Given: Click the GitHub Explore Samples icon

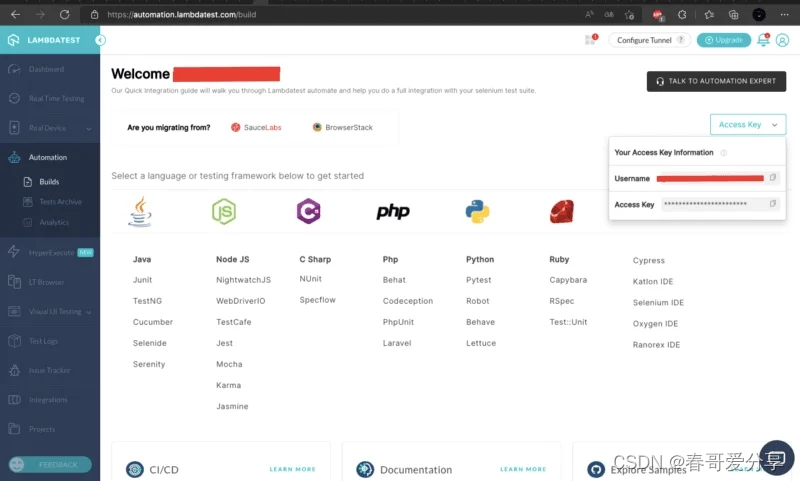Looking at the screenshot, I should tap(596, 469).
